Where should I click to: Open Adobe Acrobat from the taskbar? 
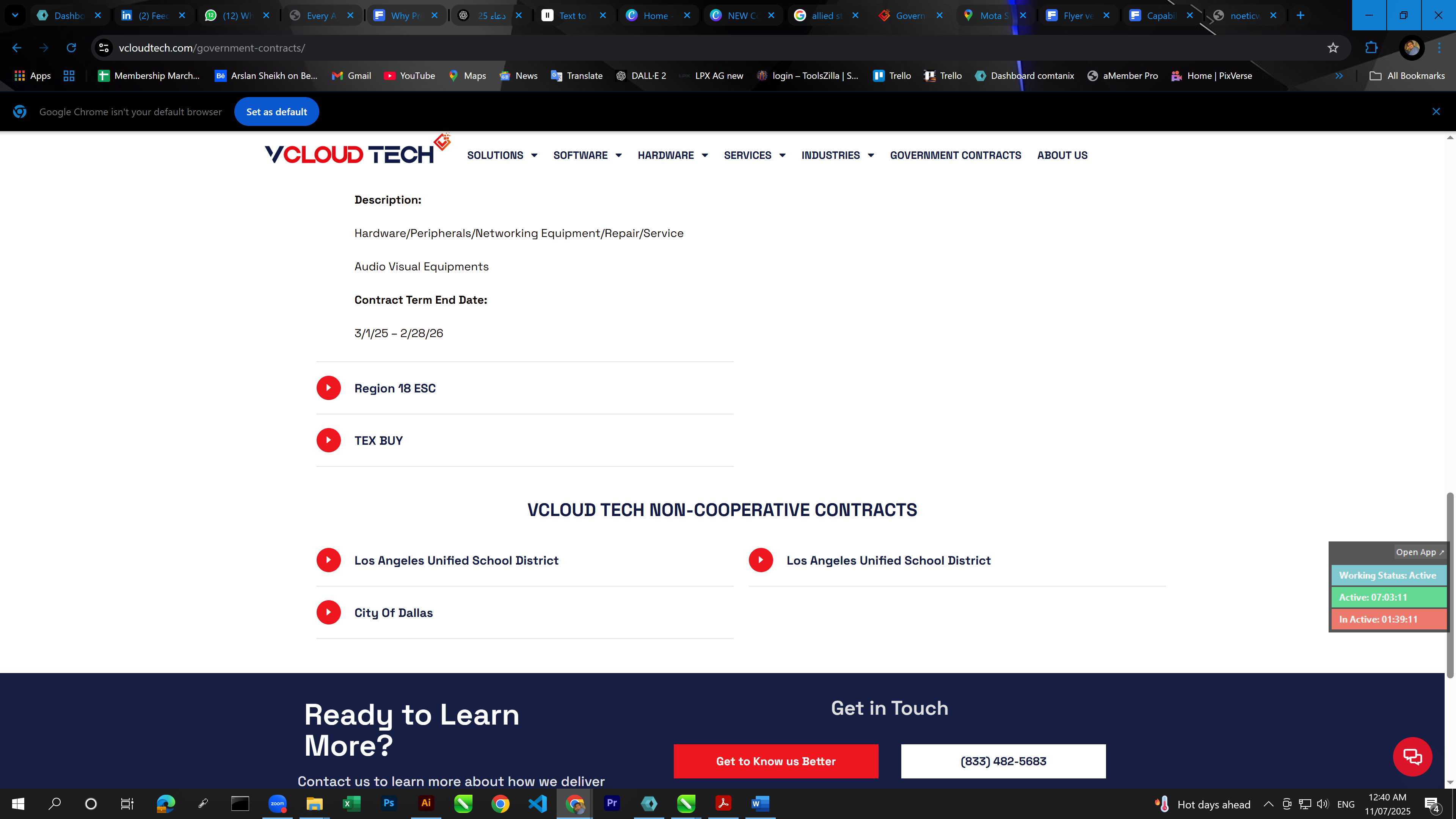coord(723,804)
